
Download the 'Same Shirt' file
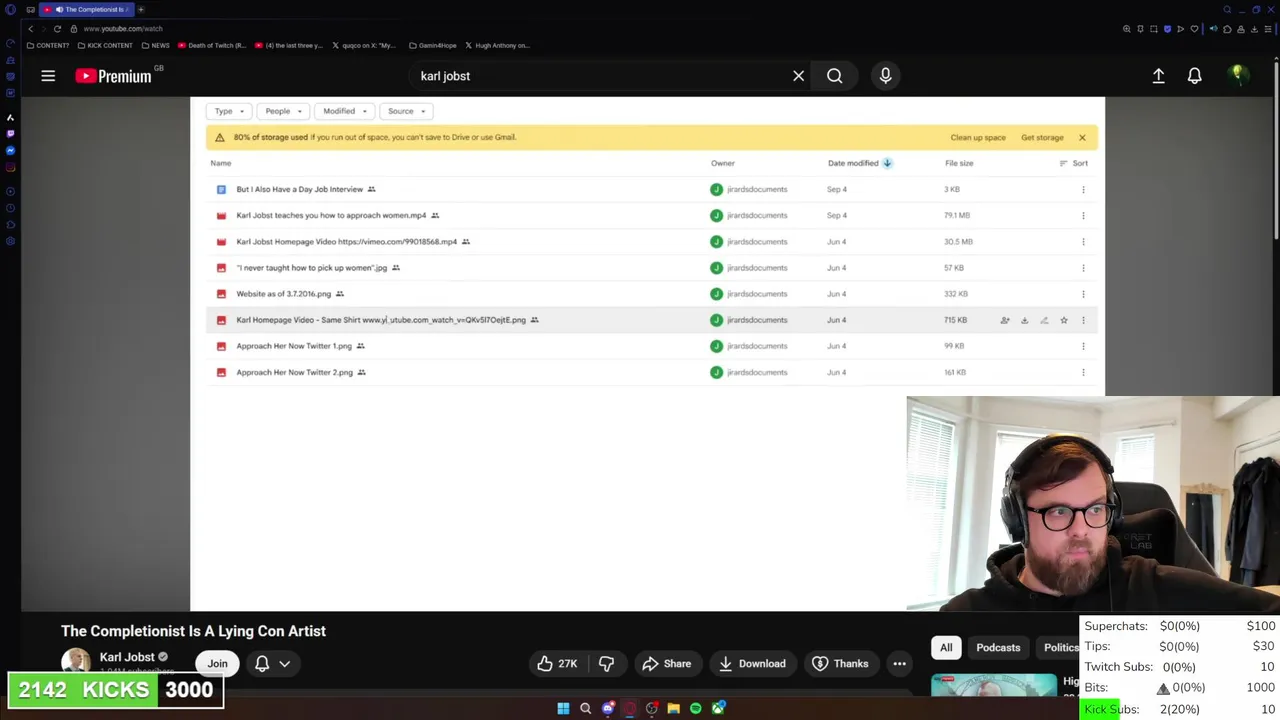tap(1024, 320)
